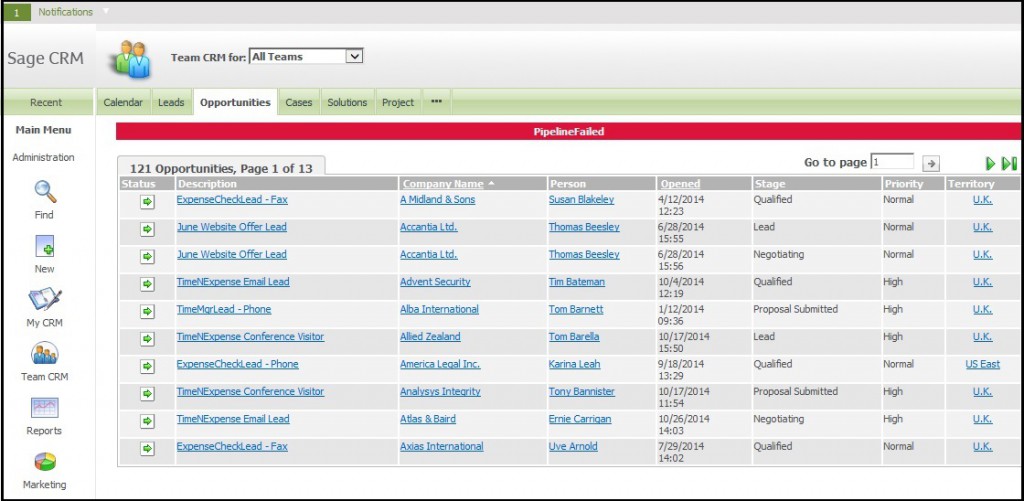This screenshot has width=1024, height=501.
Task: Open the Solutions tab
Action: click(x=347, y=103)
